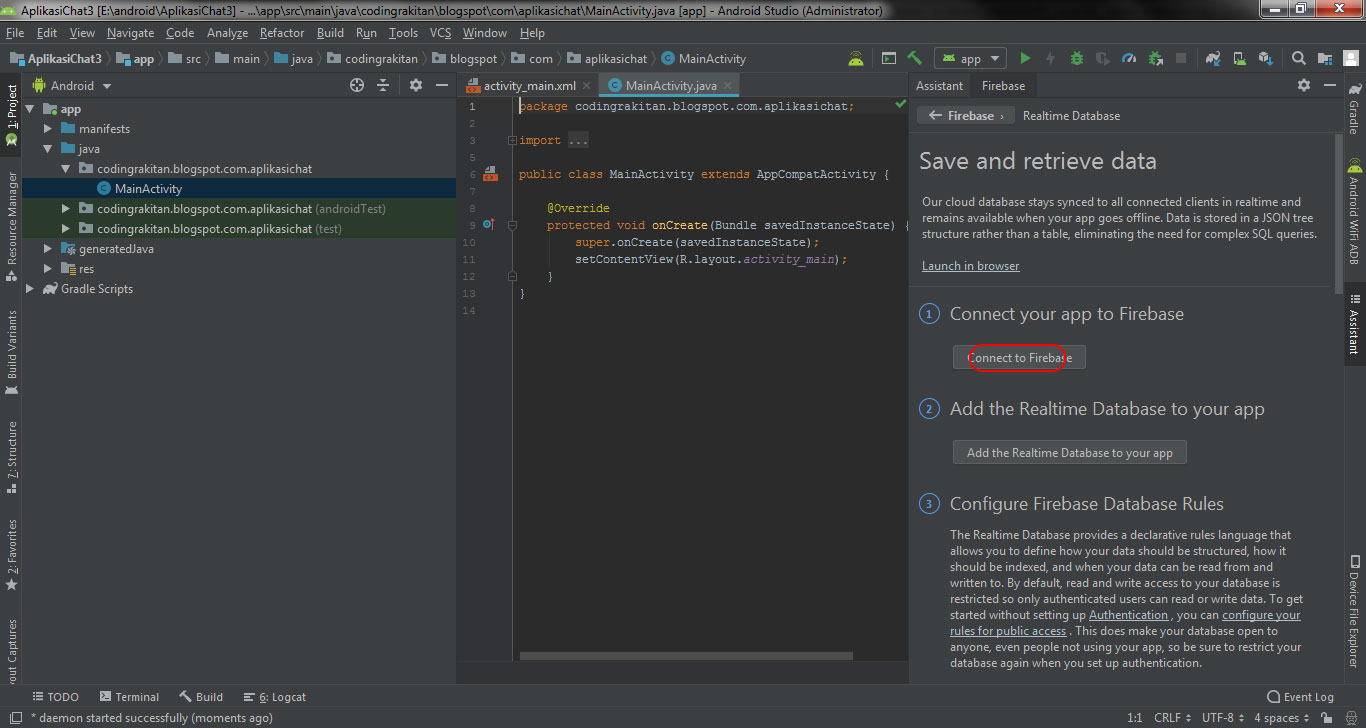This screenshot has width=1366, height=728.
Task: Apply changes with the lightning icon
Action: coord(1051,58)
